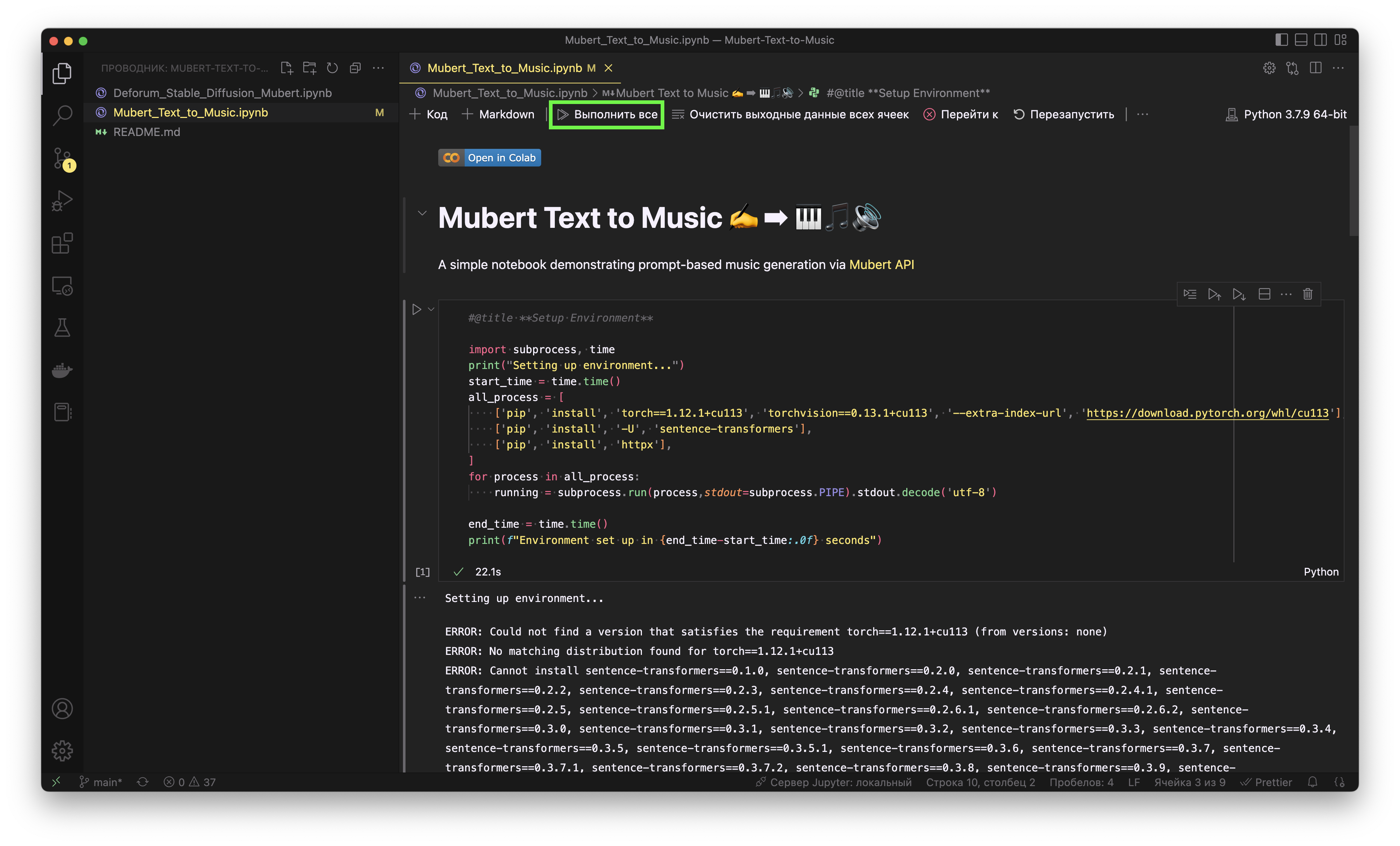Viewport: 1400px width, 846px height.
Task: Open the Testing flask icon
Action: coord(62,327)
